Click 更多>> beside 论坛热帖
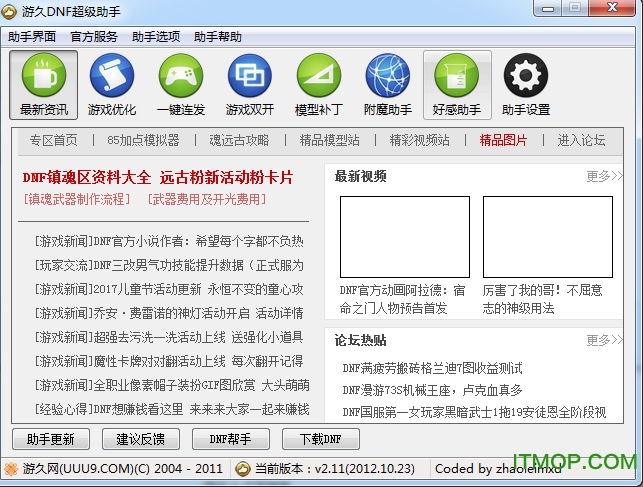 [604, 340]
